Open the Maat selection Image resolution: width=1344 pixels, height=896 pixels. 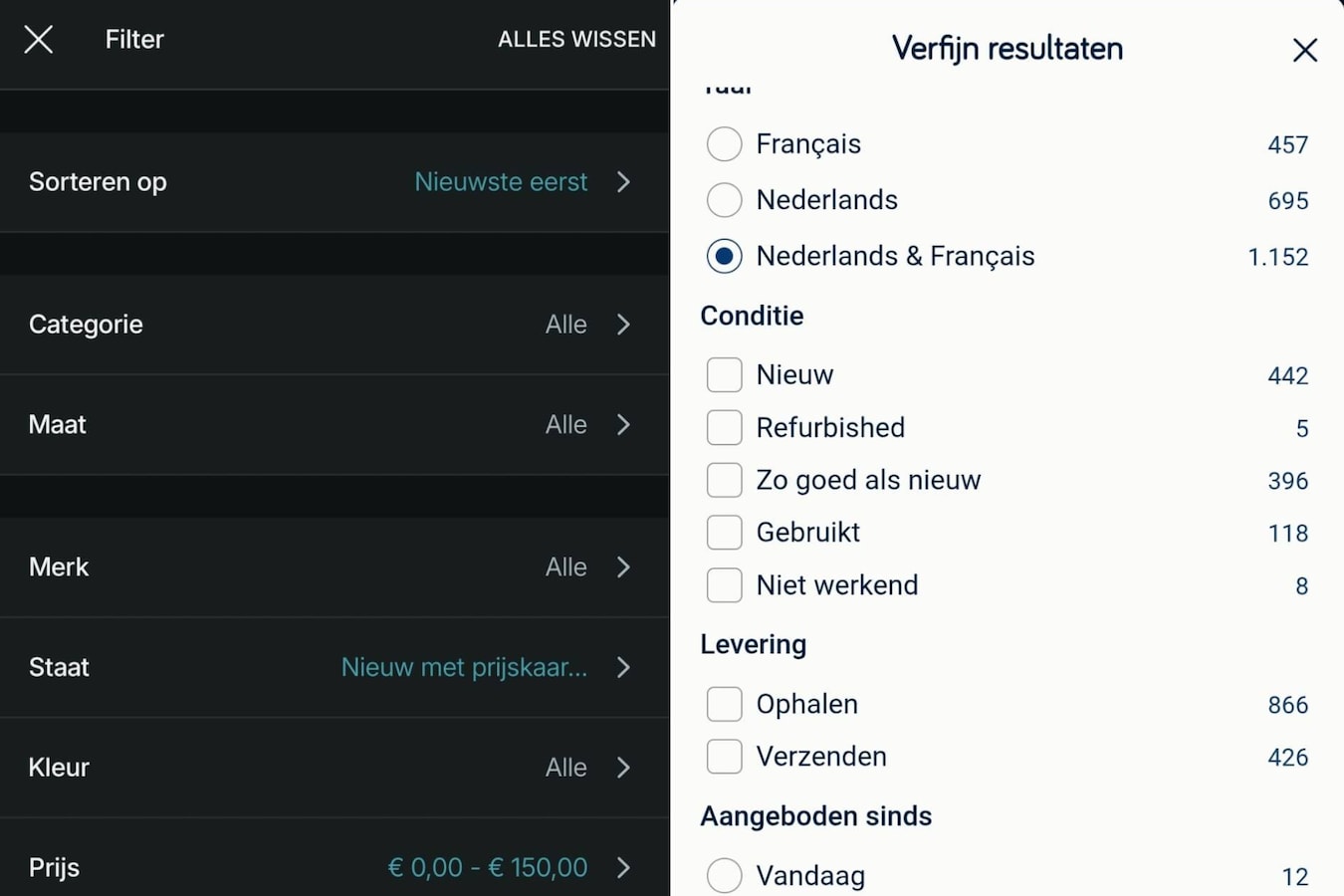335,424
